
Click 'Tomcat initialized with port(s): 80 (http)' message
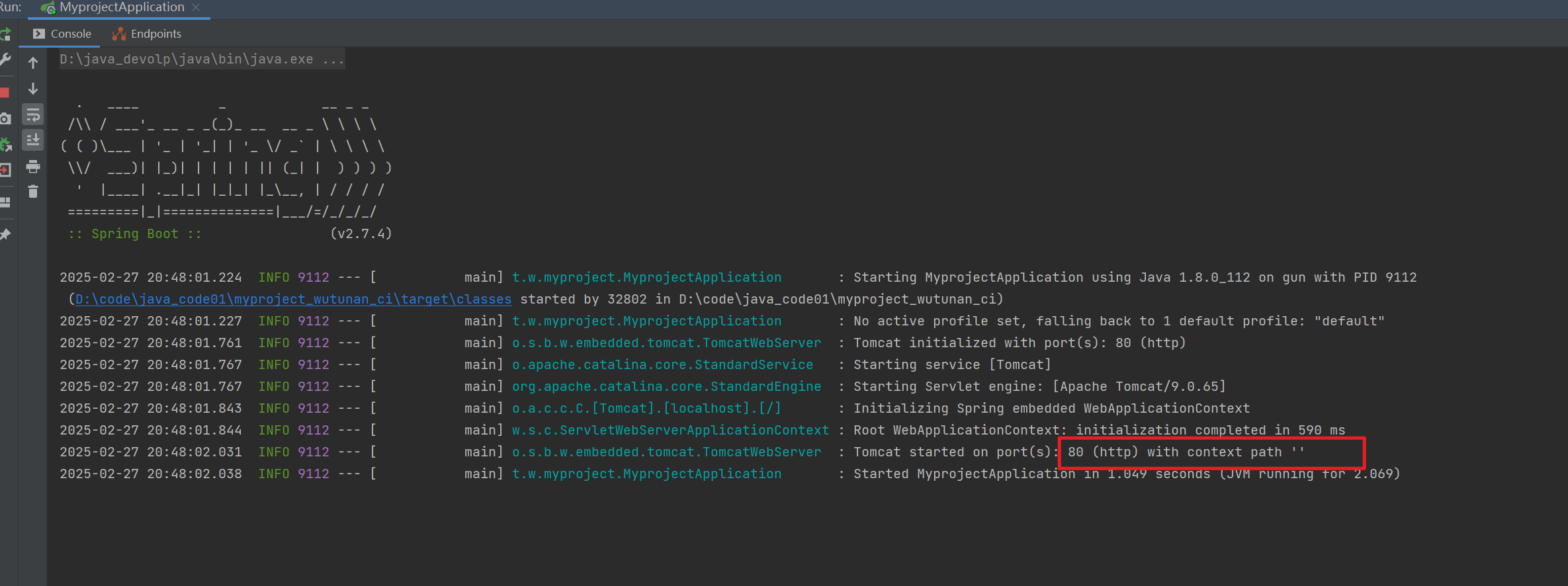click(1020, 343)
